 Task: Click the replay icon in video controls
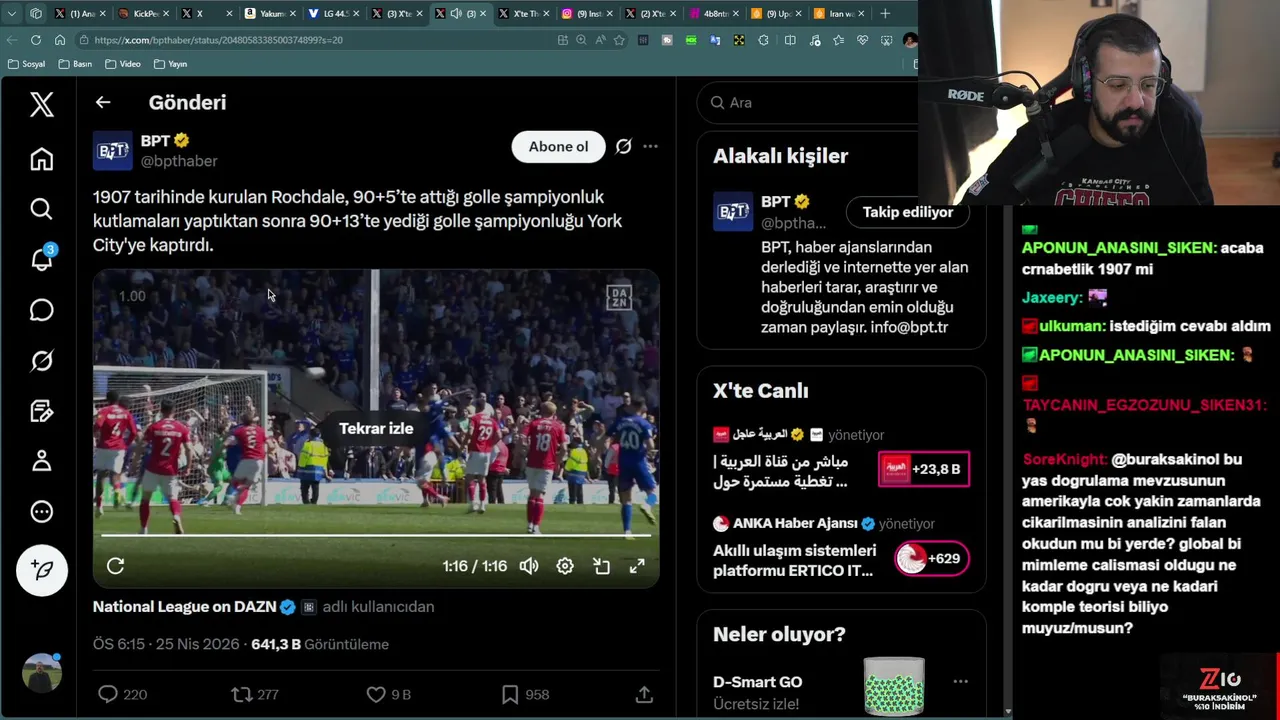tap(115, 566)
